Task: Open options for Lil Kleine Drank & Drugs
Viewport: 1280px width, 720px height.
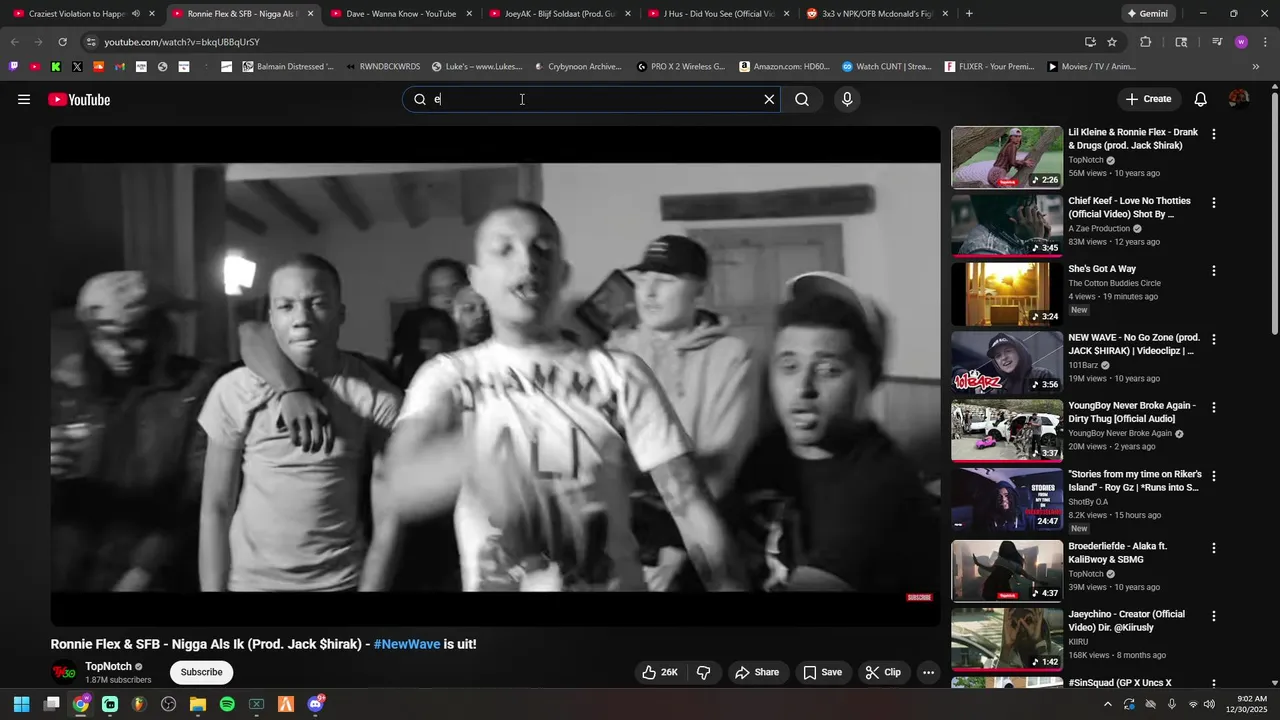Action: [1214, 134]
